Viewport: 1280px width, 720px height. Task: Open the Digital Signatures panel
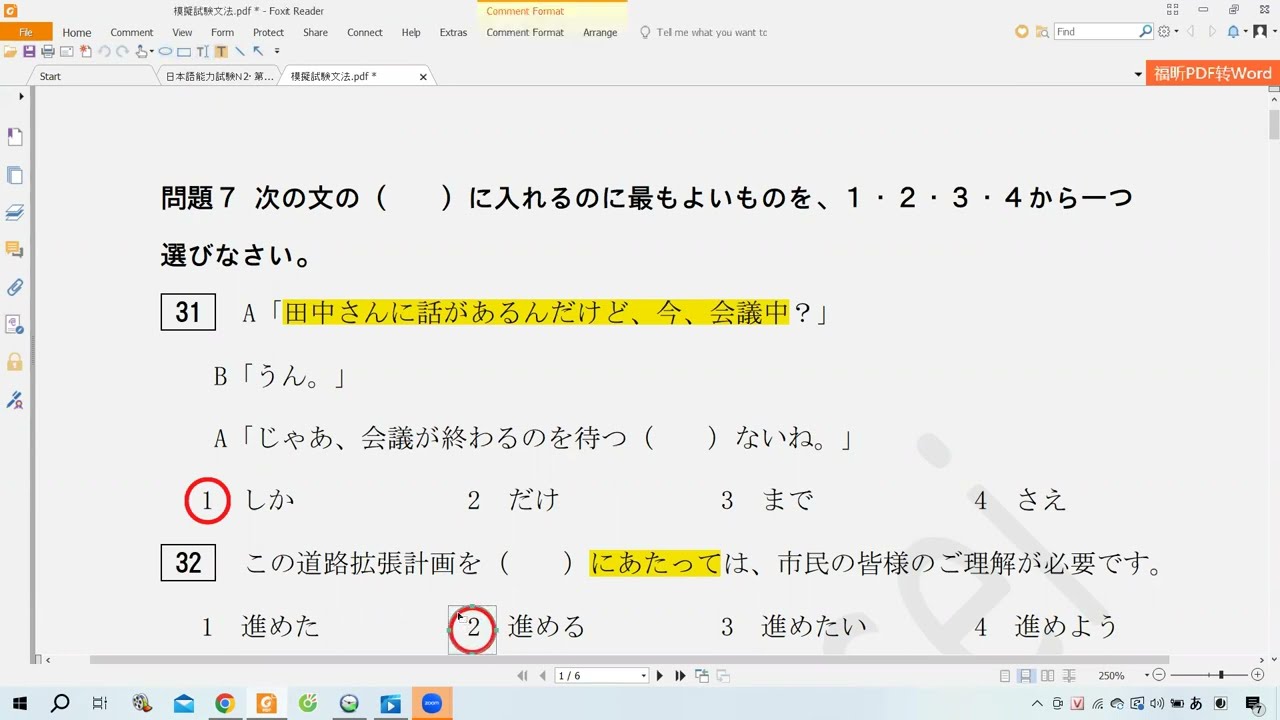(x=15, y=400)
